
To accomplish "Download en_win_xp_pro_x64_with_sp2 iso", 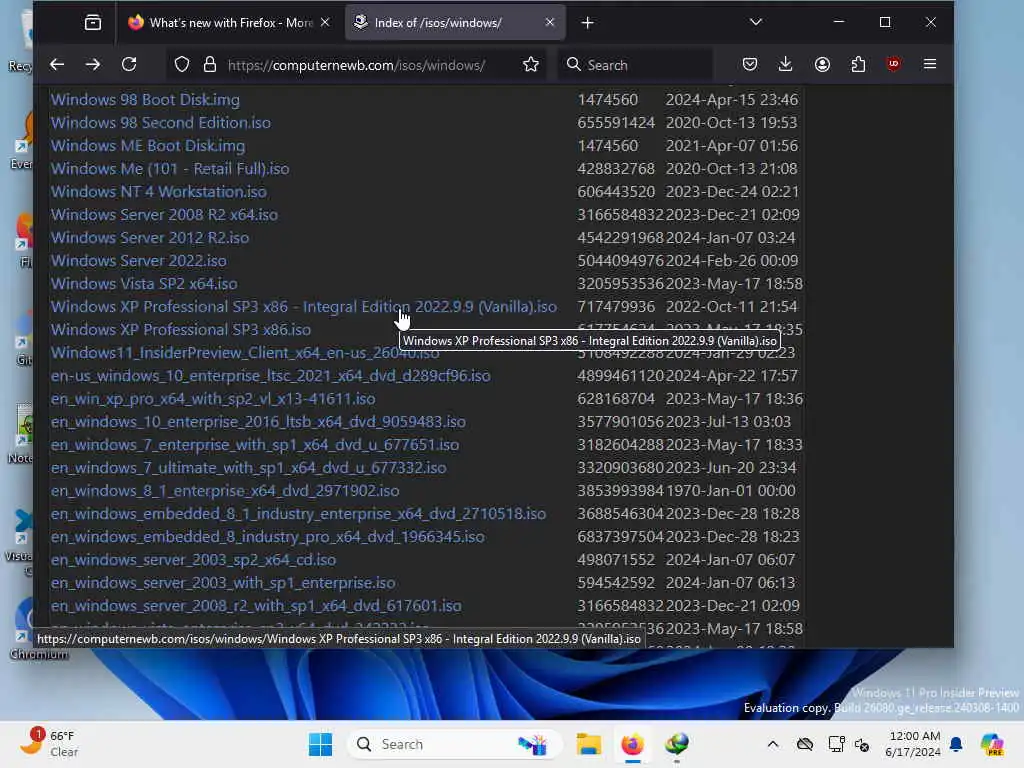I will [213, 398].
